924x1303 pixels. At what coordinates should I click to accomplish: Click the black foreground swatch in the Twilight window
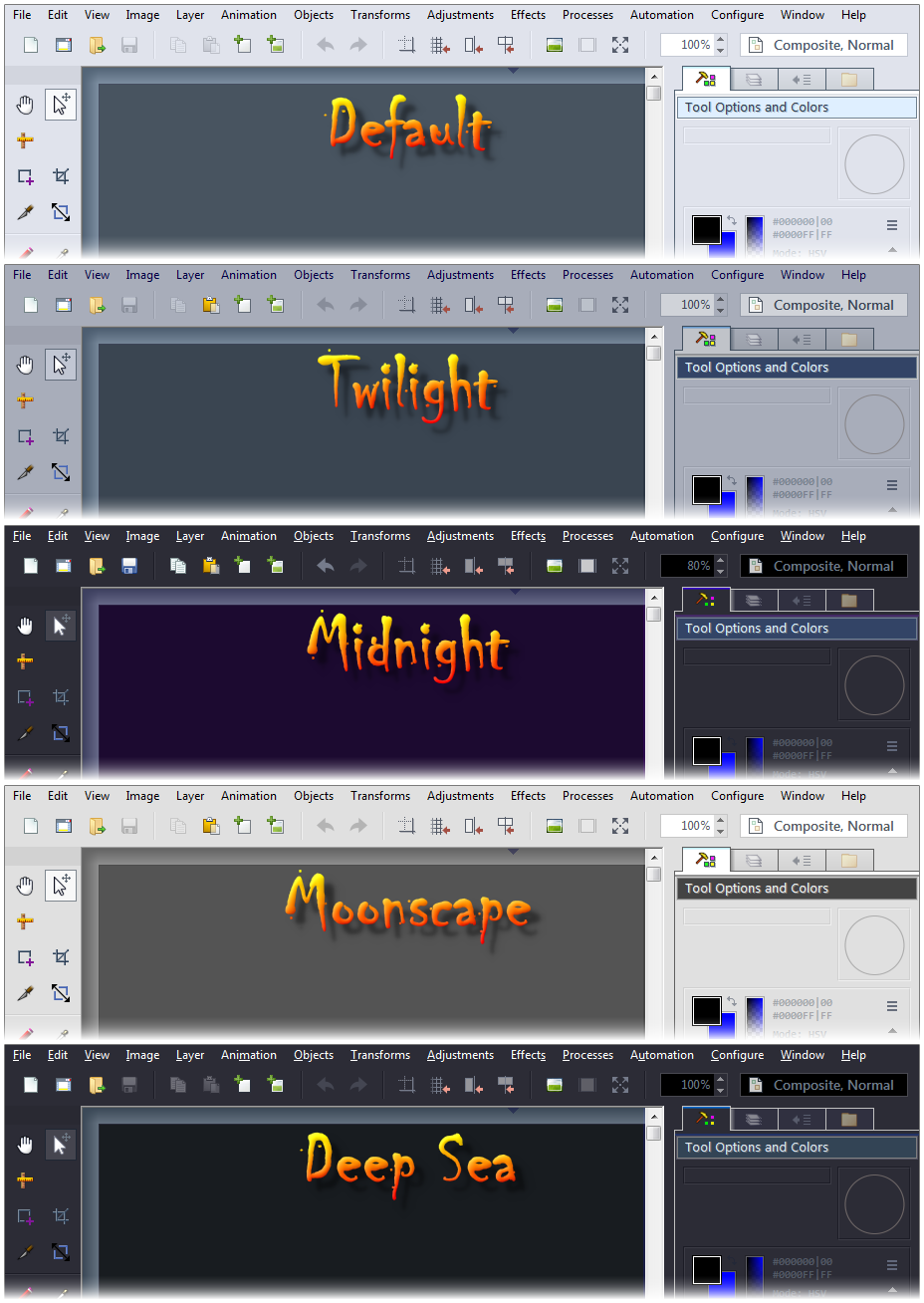point(706,489)
